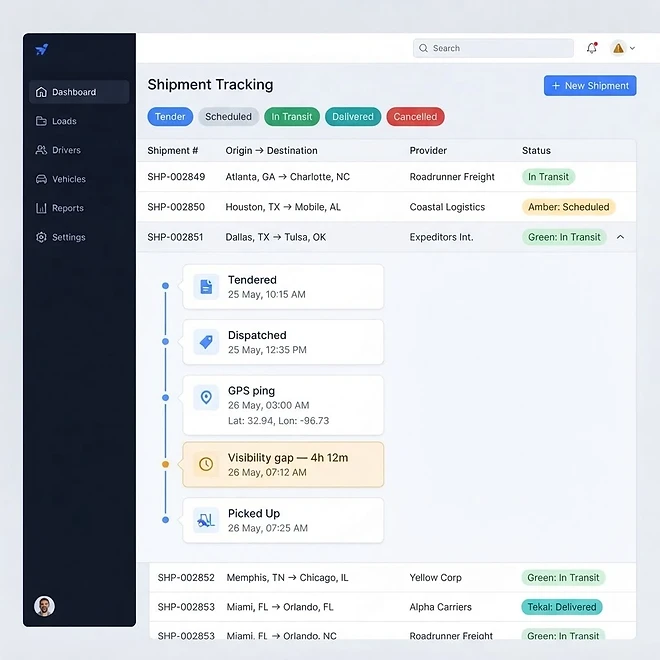
Task: Click the Provider column header
Action: [428, 151]
